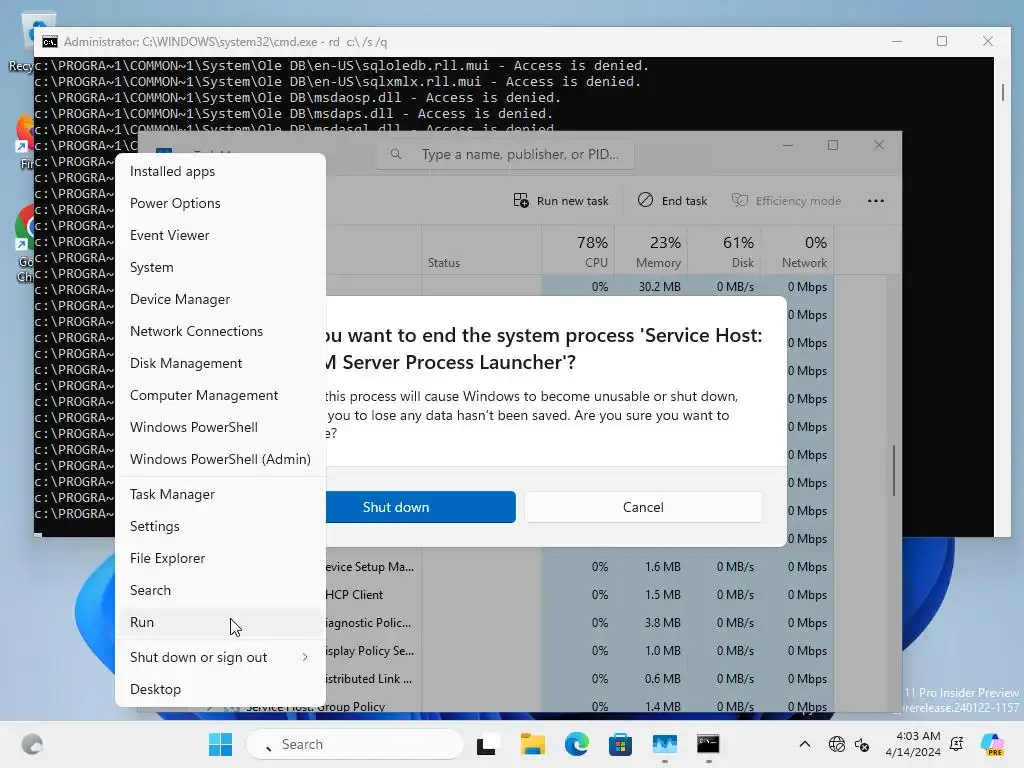
Task: Click the Task Manager process list scrollbar
Action: (x=893, y=471)
